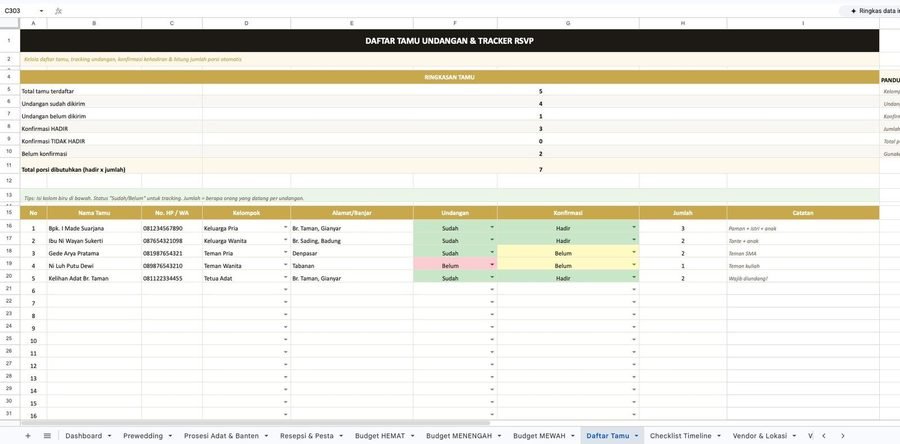Select the Keluarga Wanita cell
This screenshot has height=444, width=900.
click(x=246, y=240)
